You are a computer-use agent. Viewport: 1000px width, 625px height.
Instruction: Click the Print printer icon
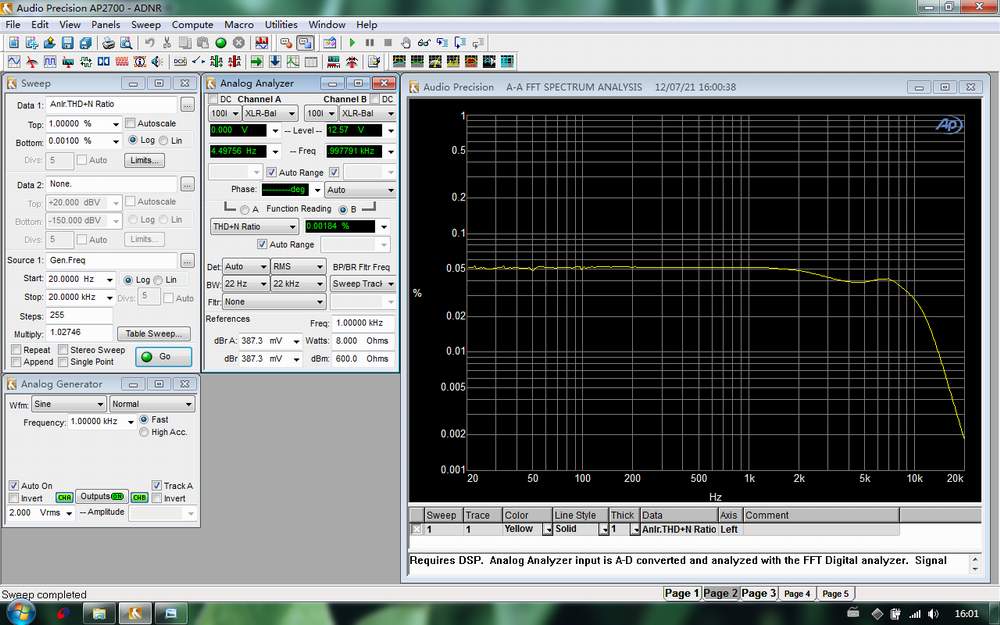[x=108, y=43]
